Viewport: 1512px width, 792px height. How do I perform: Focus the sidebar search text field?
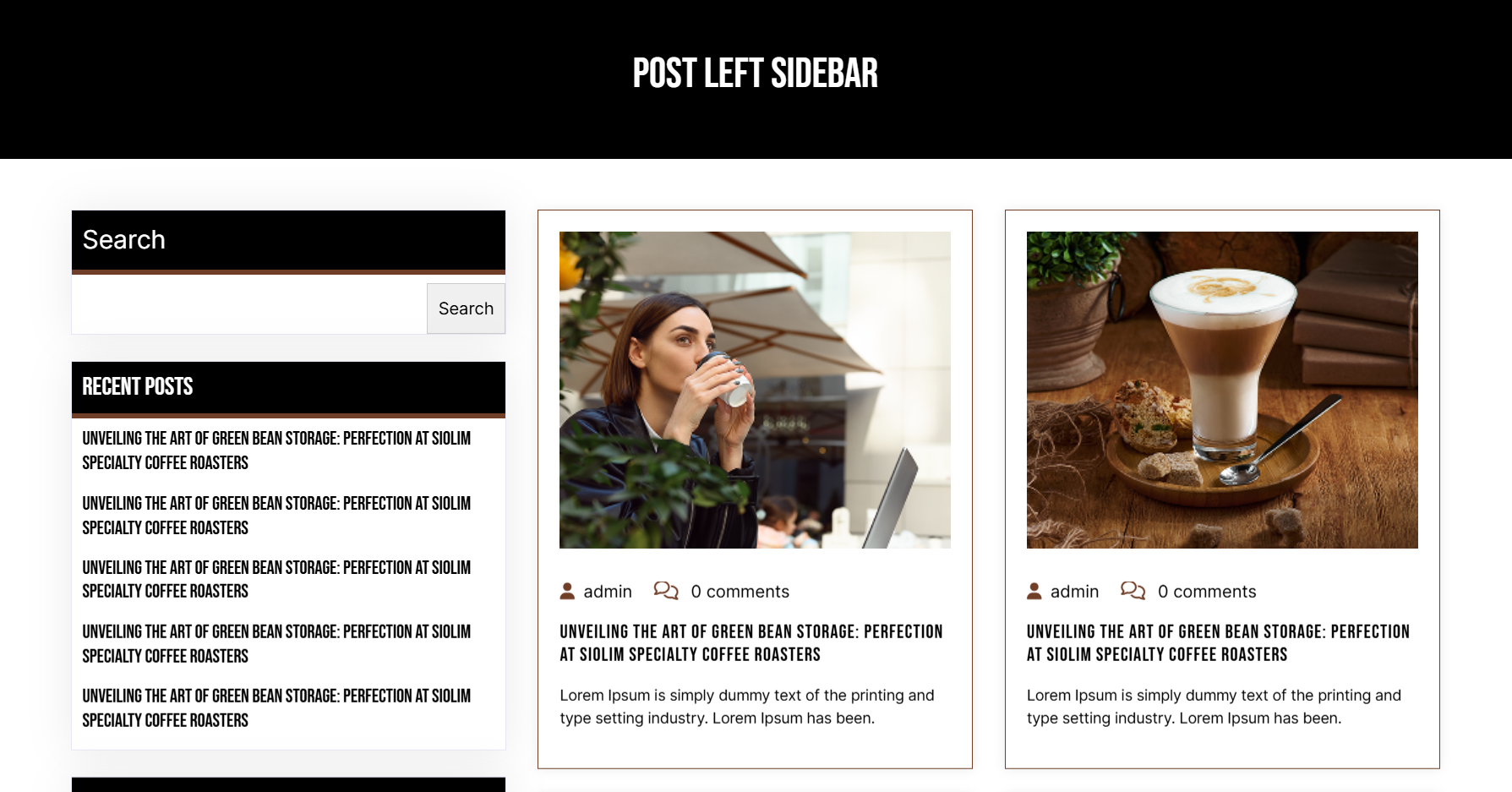249,309
